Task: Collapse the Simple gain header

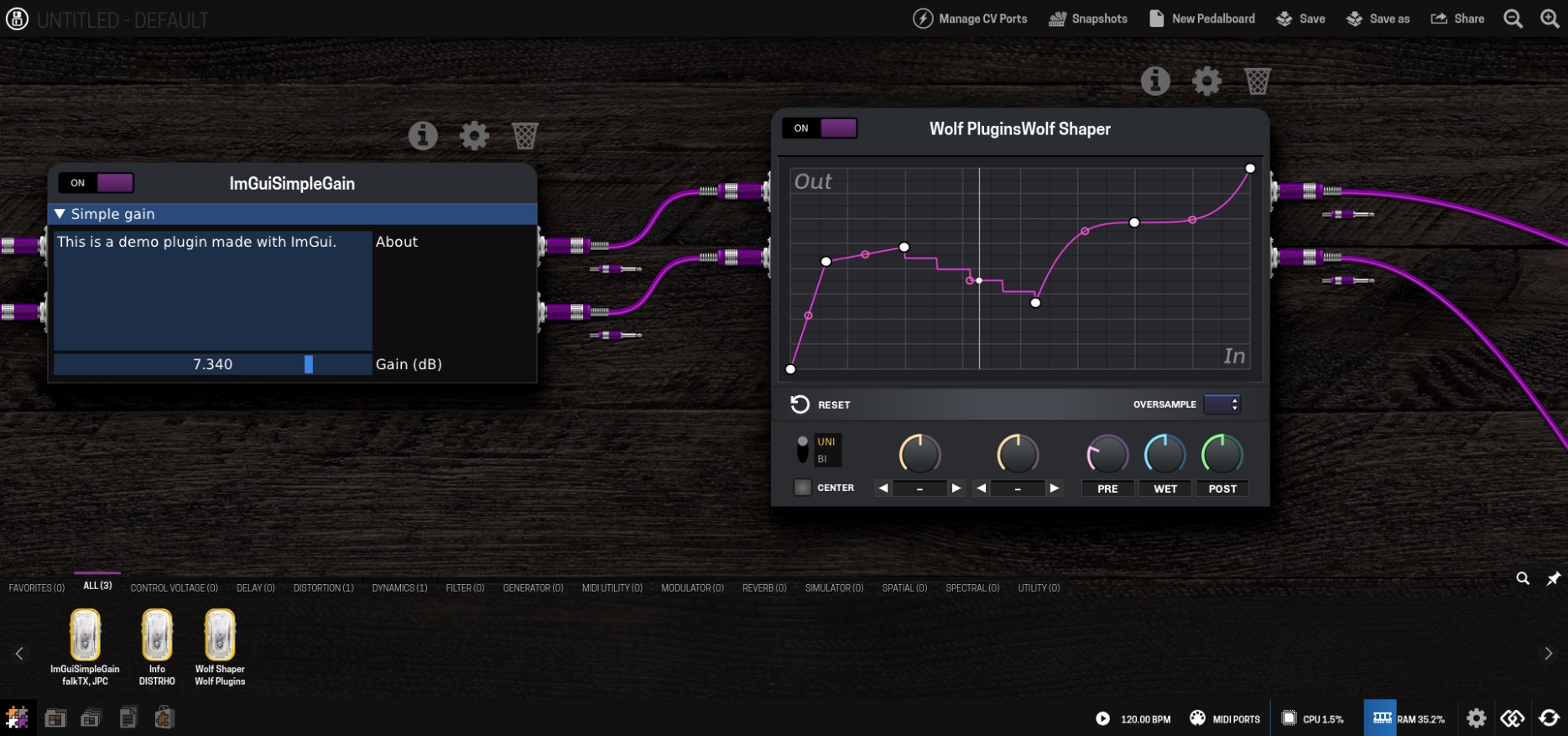Action: pos(292,214)
